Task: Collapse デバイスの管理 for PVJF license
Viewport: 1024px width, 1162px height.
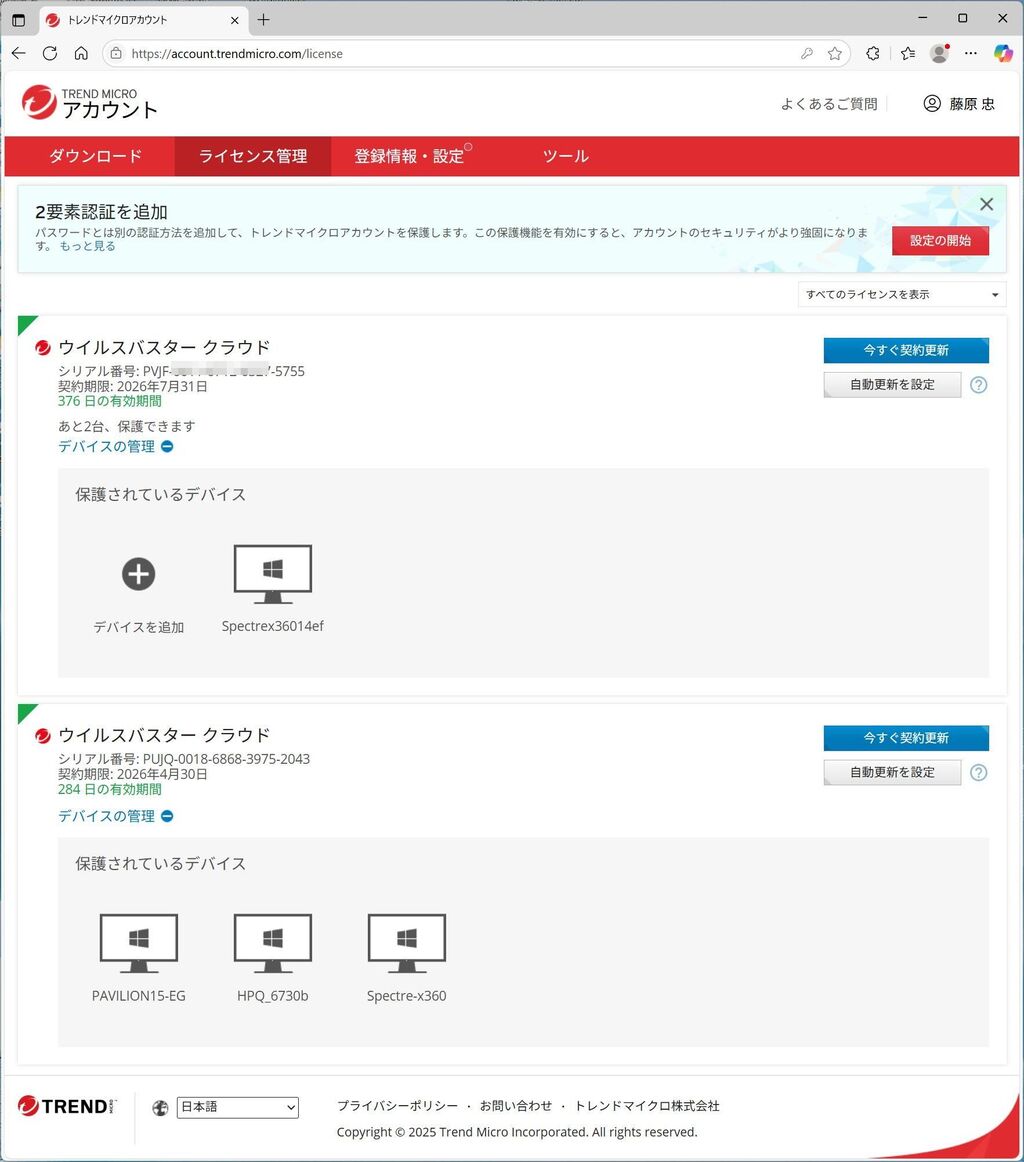Action: 116,446
